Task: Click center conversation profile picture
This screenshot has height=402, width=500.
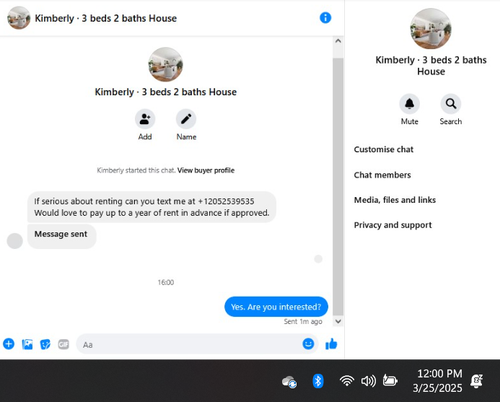Action: coord(166,64)
